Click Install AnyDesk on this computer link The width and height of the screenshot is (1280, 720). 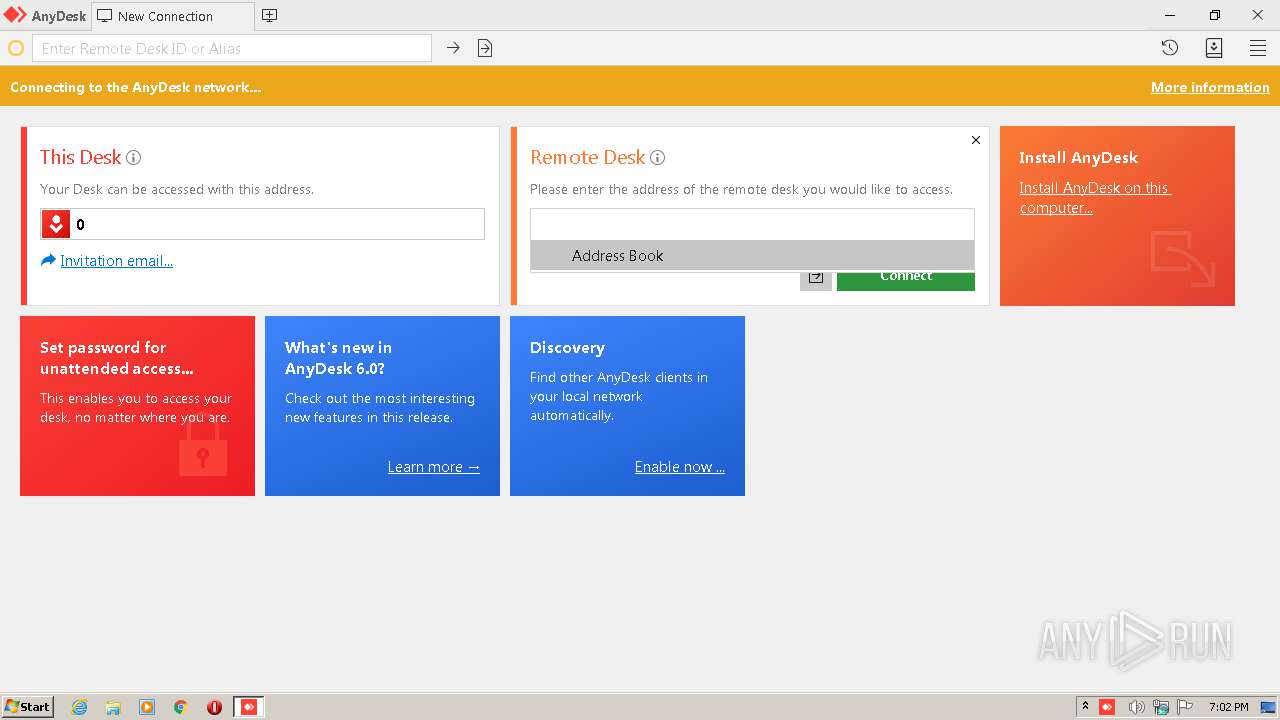pos(1095,198)
